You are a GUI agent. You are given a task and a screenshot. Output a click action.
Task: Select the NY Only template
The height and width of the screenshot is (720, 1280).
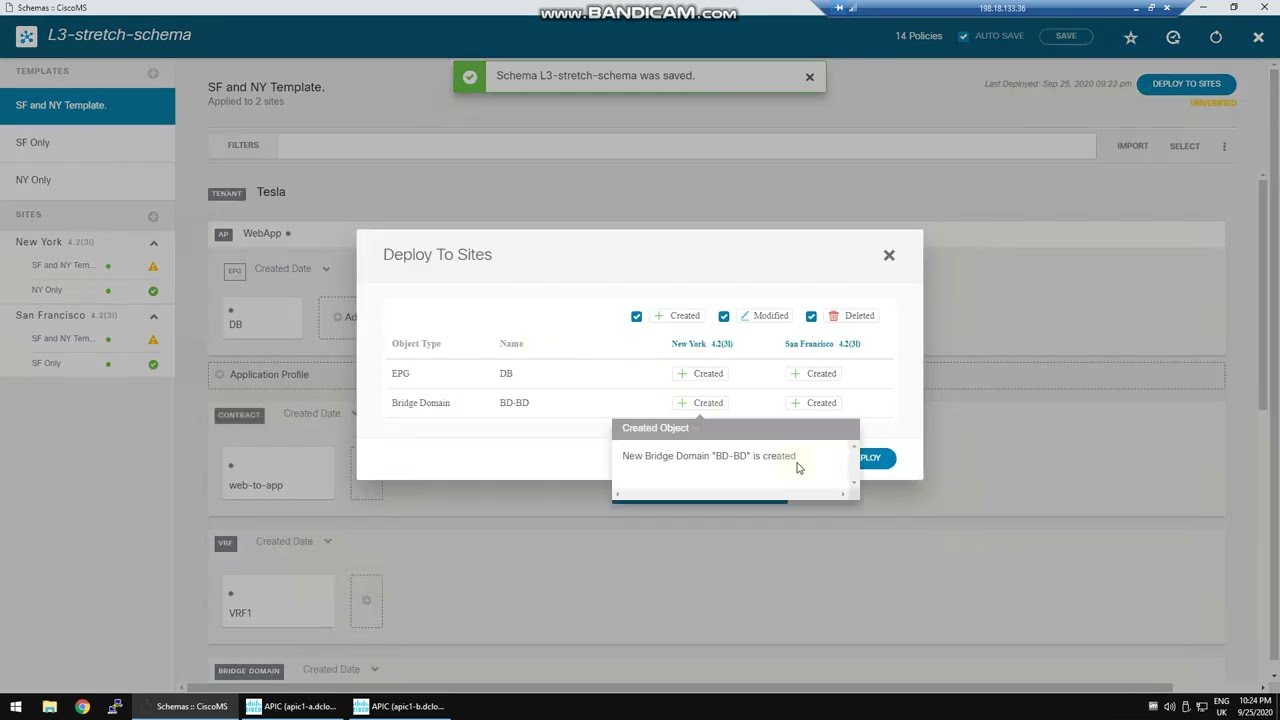(87, 180)
